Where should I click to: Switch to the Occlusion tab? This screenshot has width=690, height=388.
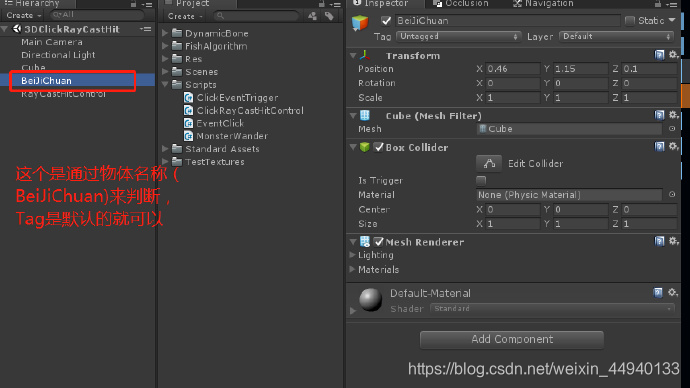tap(461, 4)
